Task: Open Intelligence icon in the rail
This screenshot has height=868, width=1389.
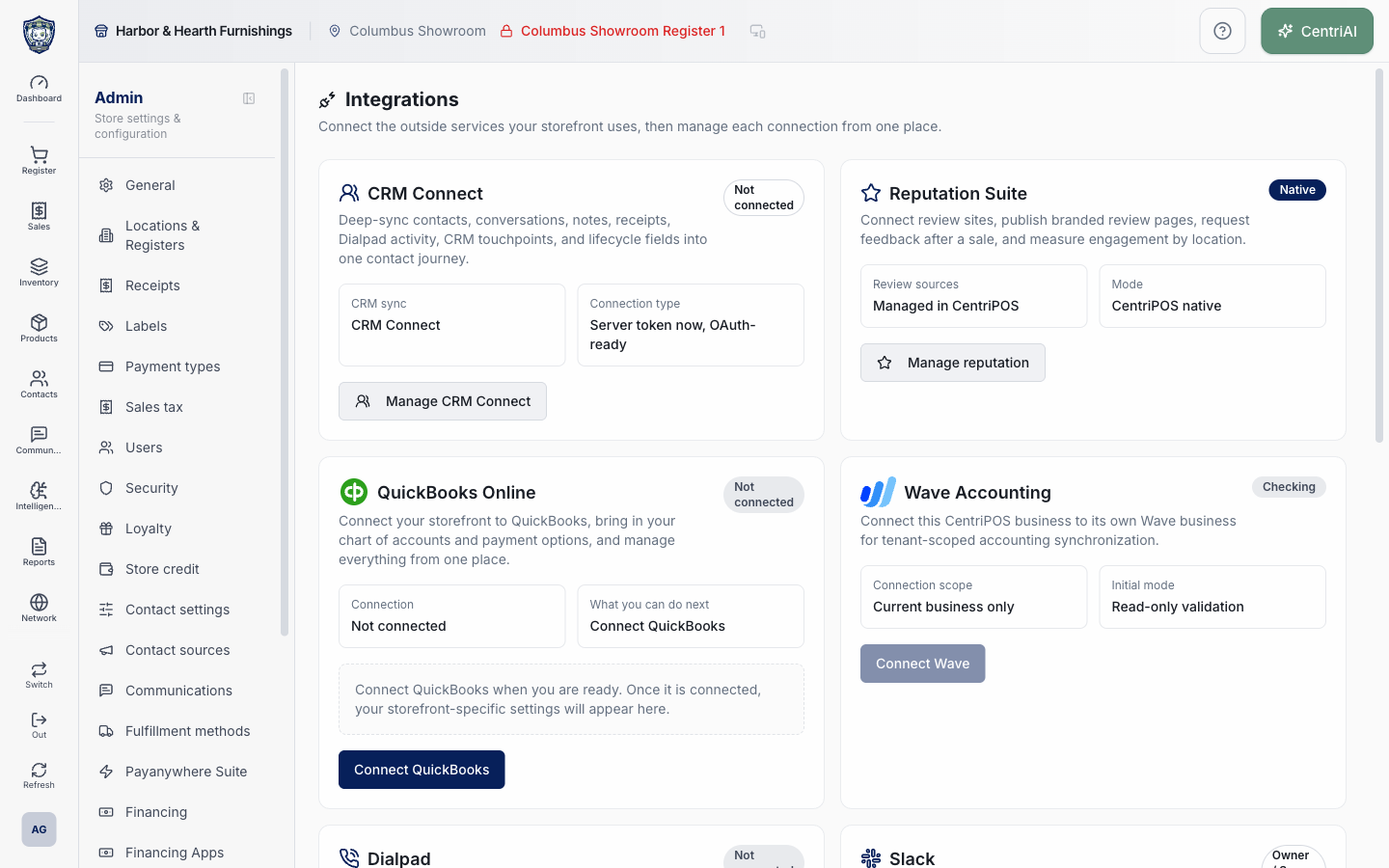Action: pos(39,496)
